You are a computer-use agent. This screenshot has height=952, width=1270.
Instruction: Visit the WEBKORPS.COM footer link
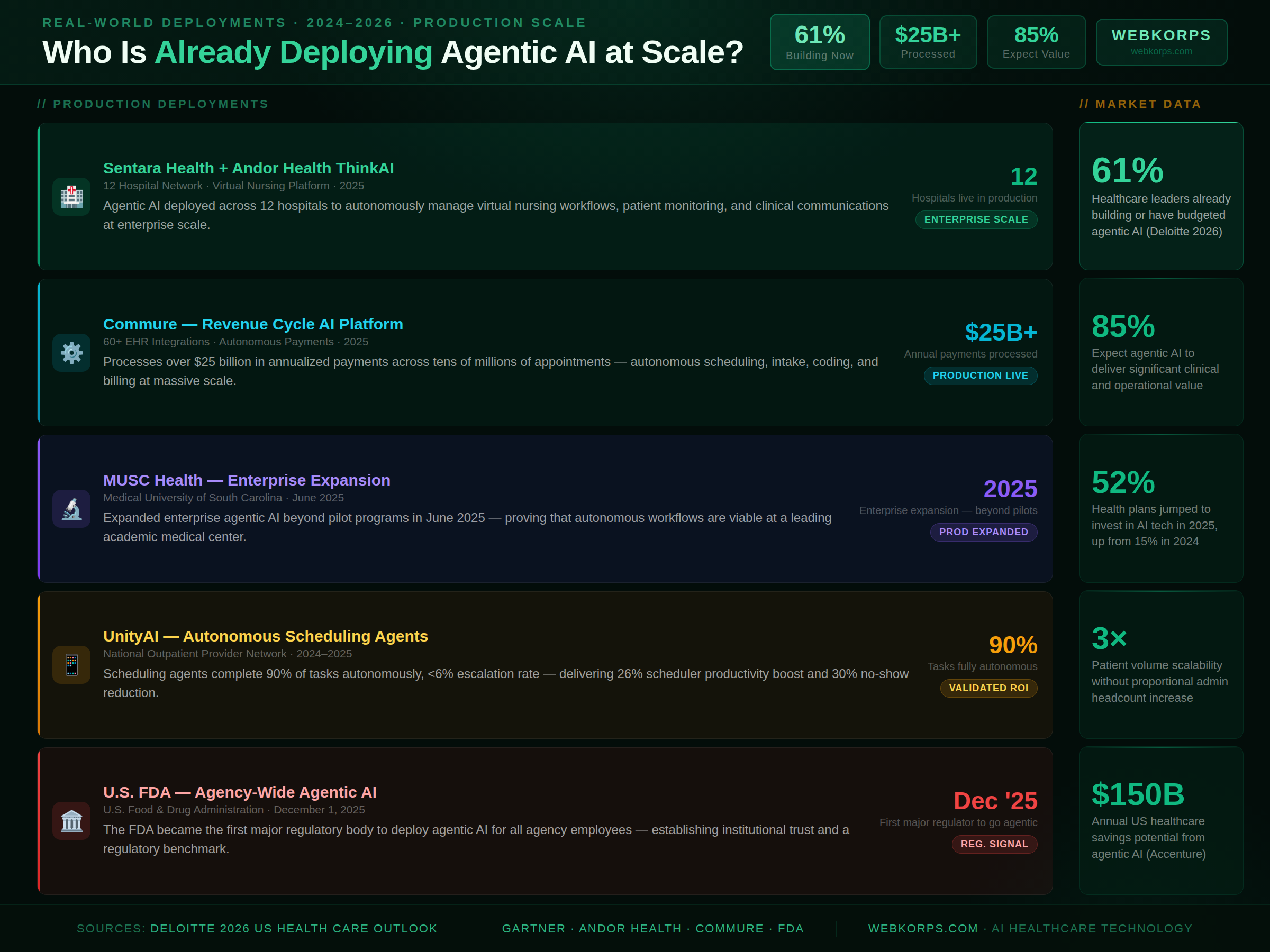coord(923,928)
